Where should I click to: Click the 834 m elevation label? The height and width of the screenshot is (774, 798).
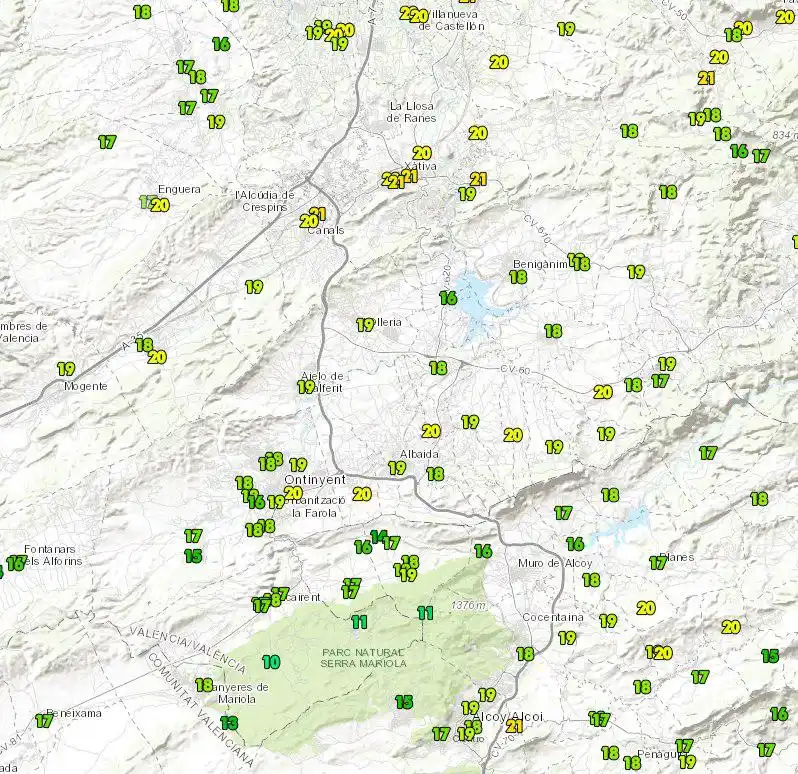click(x=785, y=135)
